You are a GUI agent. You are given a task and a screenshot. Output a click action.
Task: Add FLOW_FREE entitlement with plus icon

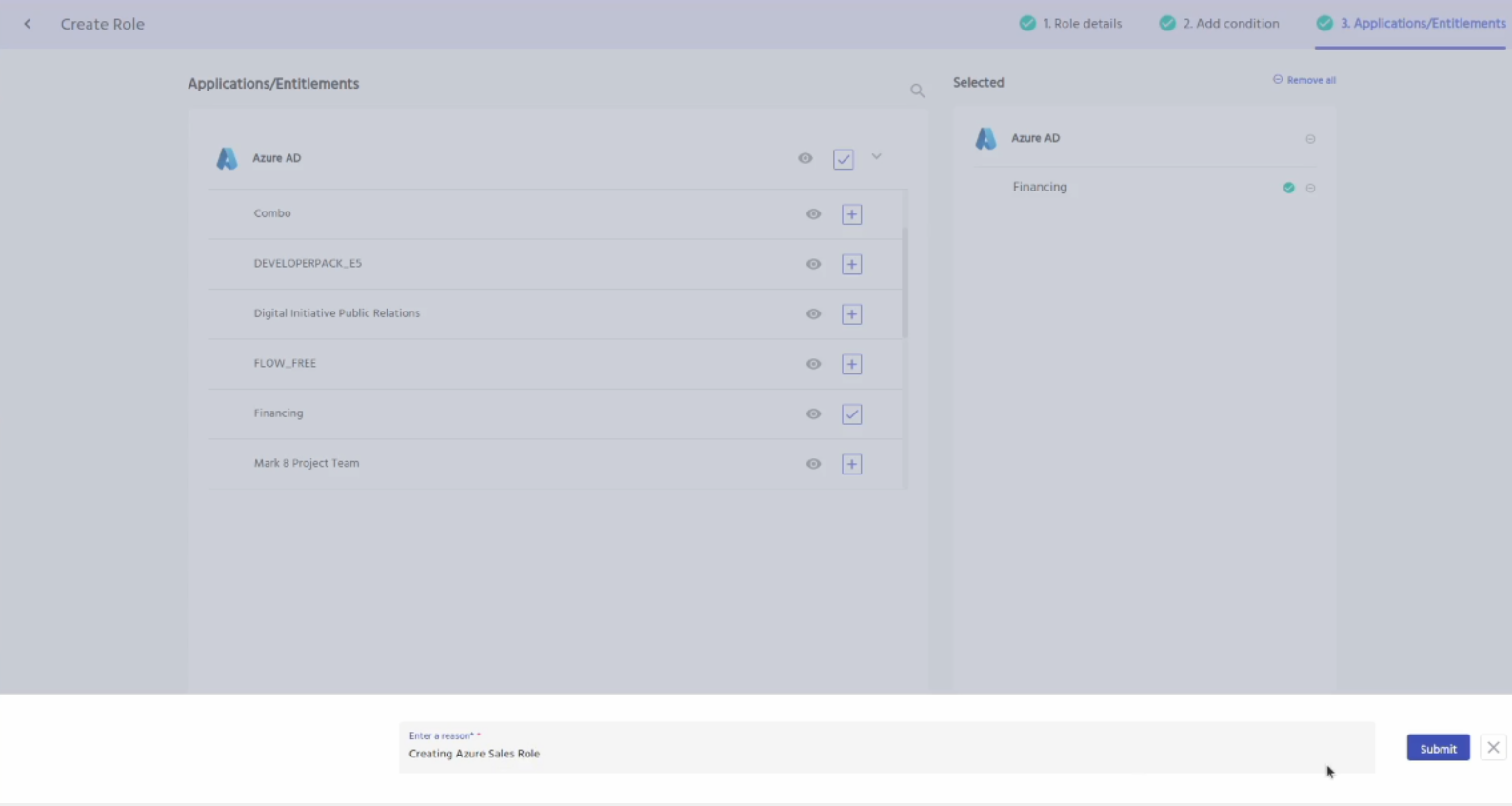coord(851,364)
